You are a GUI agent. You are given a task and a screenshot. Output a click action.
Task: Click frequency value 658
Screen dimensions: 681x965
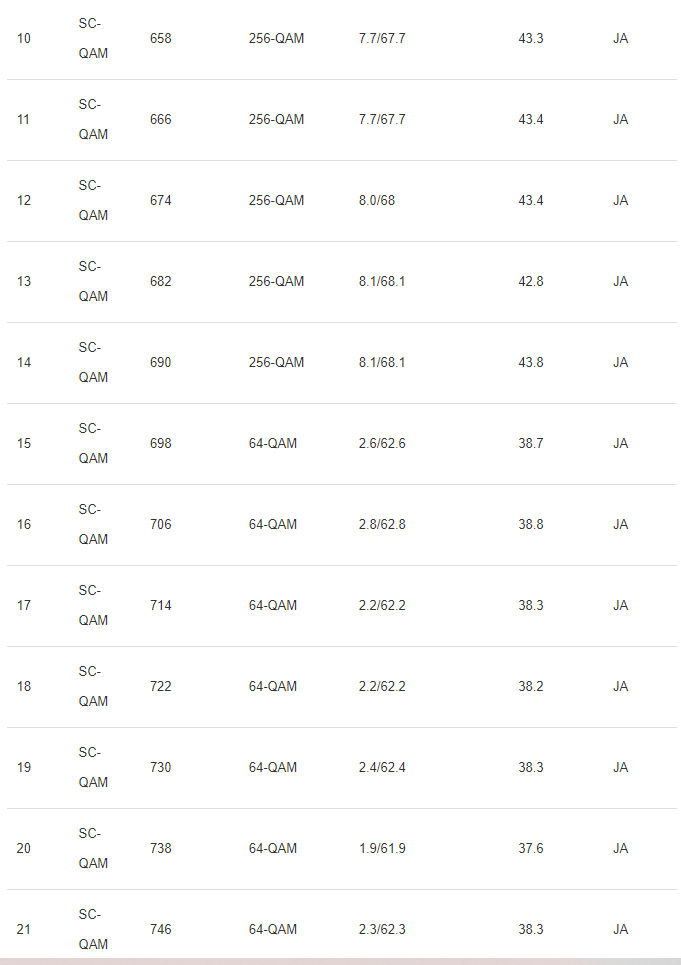(160, 39)
